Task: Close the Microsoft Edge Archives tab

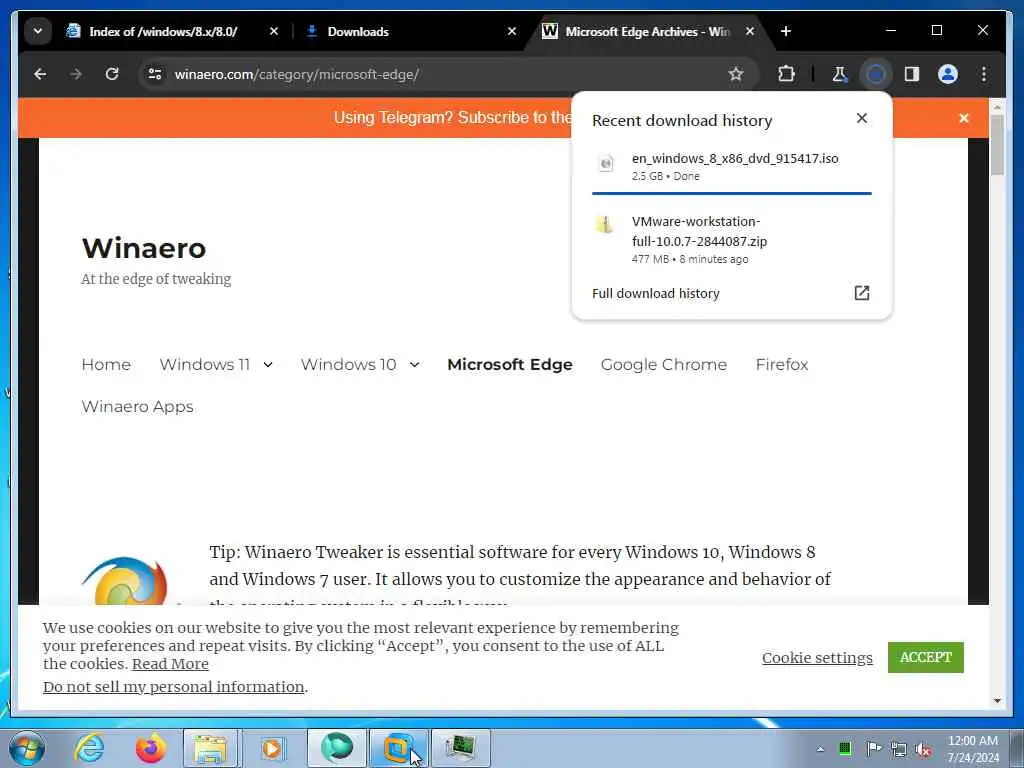Action: point(750,31)
